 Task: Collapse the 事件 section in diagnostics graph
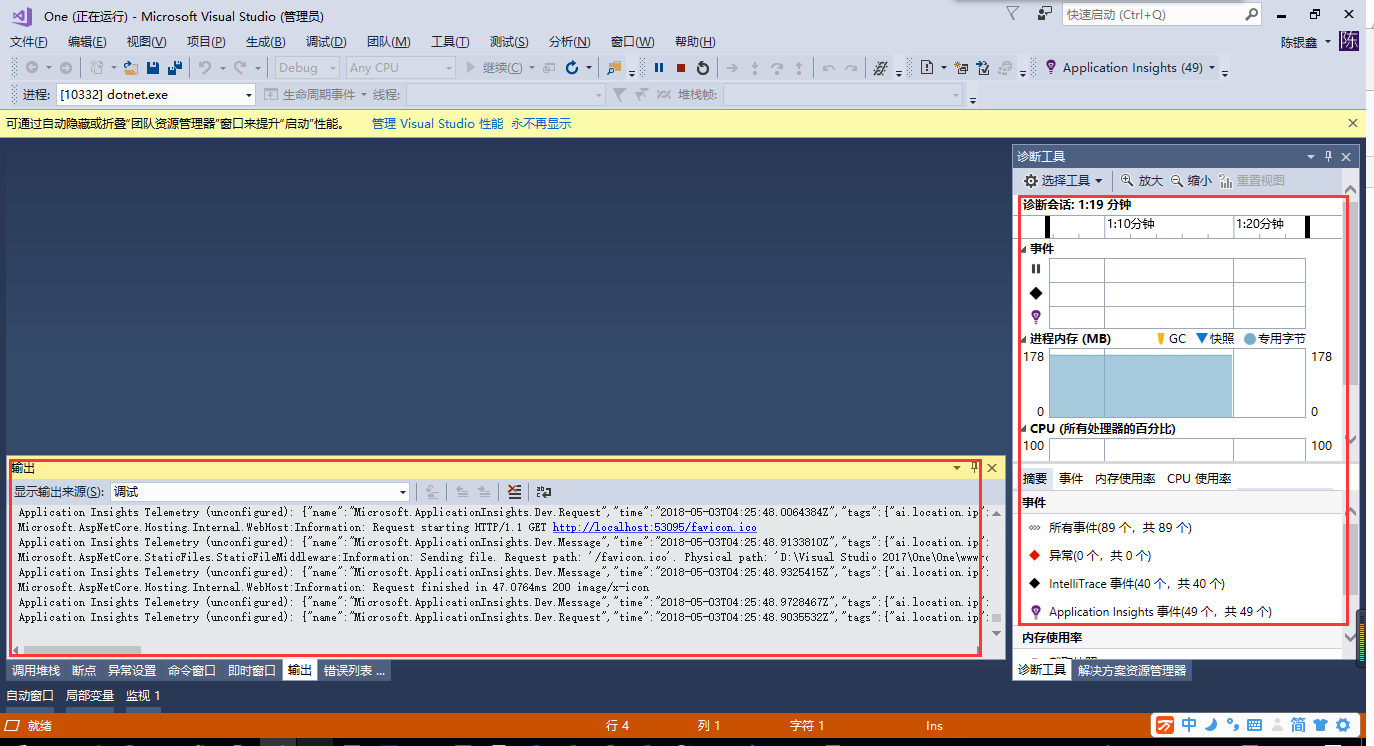click(1023, 249)
